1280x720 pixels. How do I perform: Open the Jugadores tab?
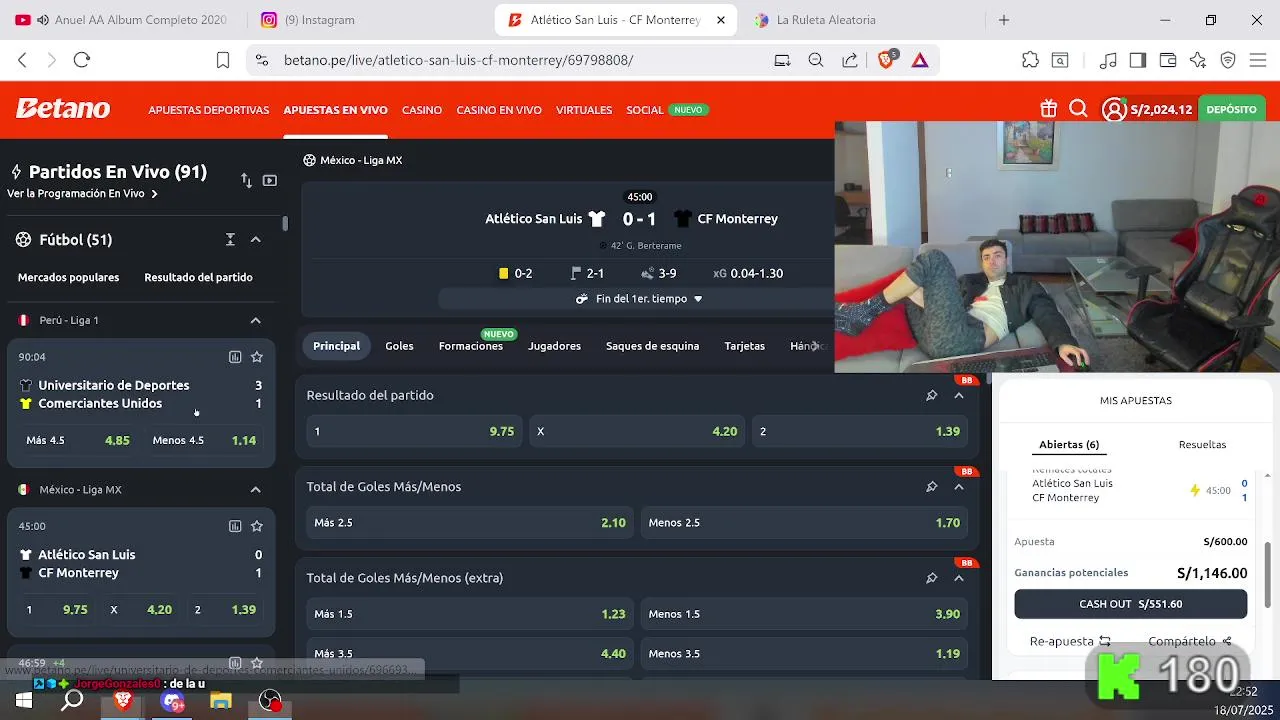point(554,346)
